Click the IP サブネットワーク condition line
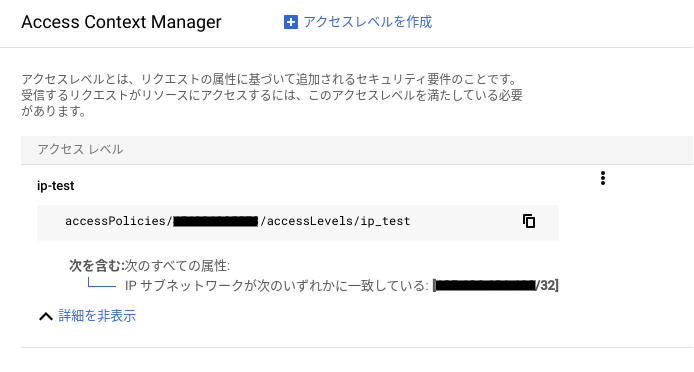This screenshot has width=694, height=372. click(342, 286)
